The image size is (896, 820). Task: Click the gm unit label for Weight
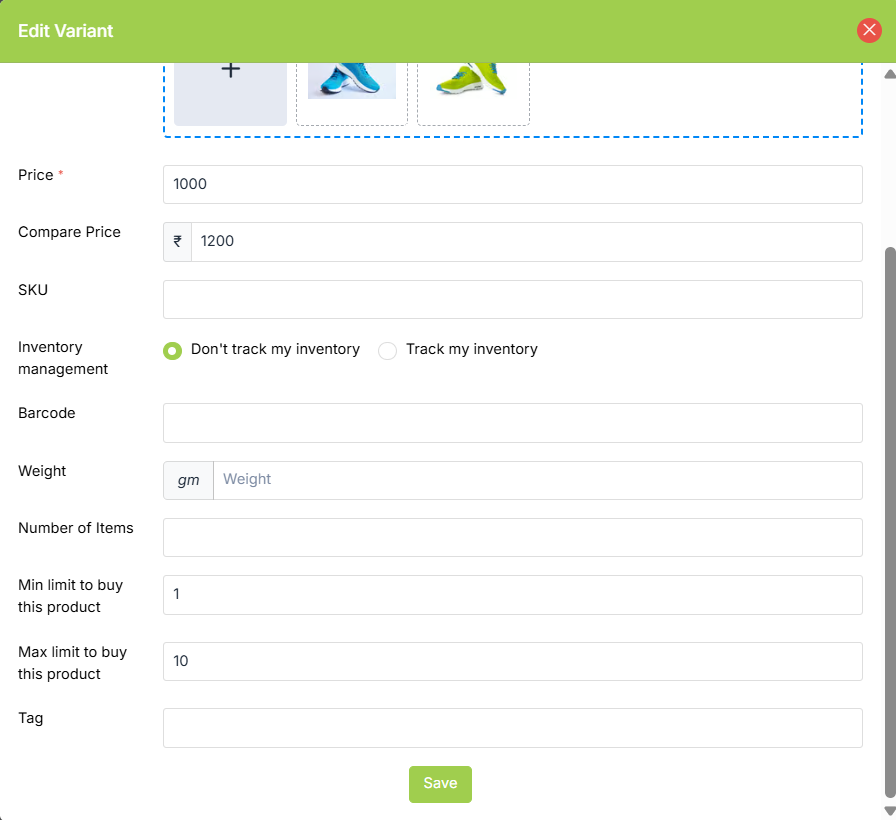click(x=188, y=480)
